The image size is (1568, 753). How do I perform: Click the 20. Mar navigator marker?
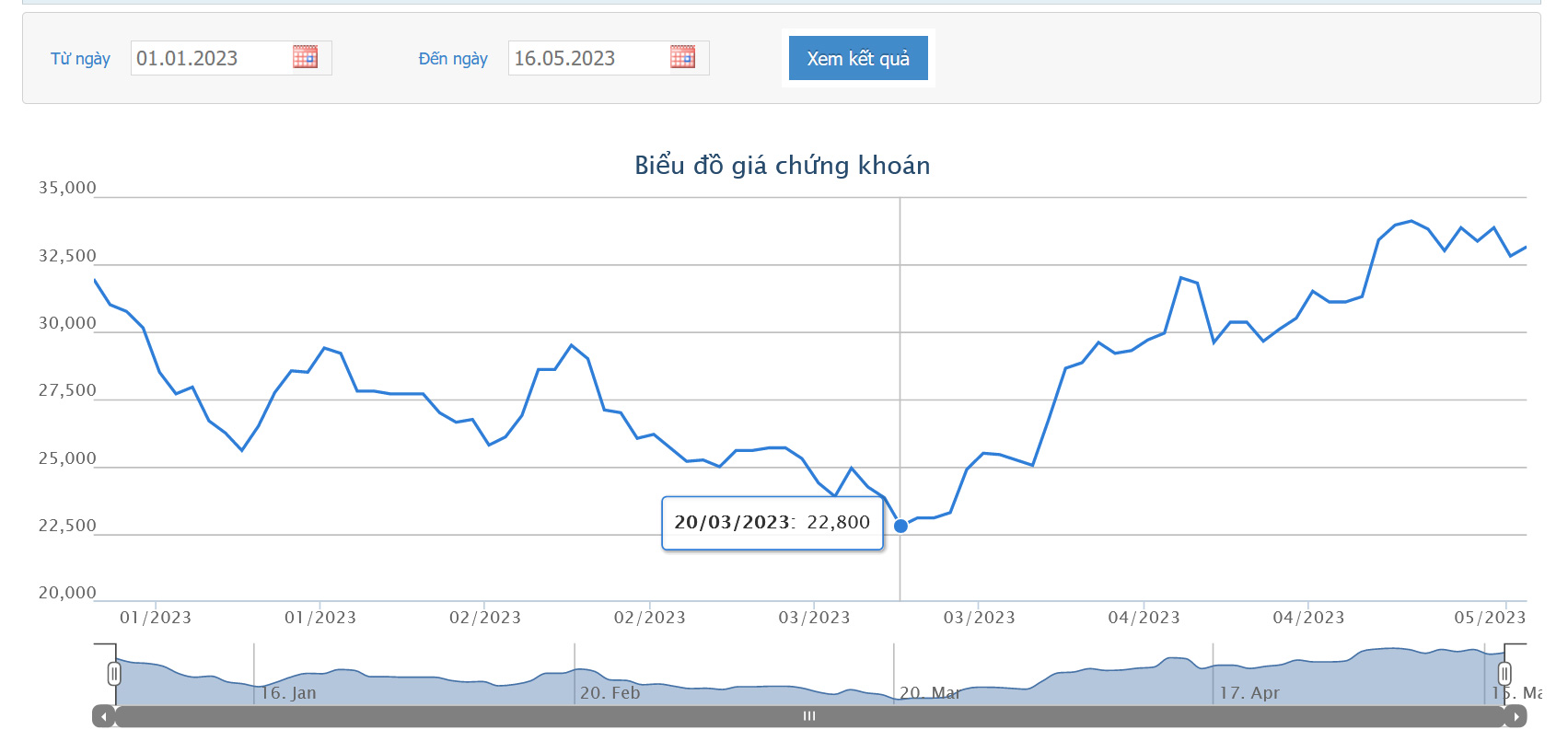pyautogui.click(x=930, y=692)
